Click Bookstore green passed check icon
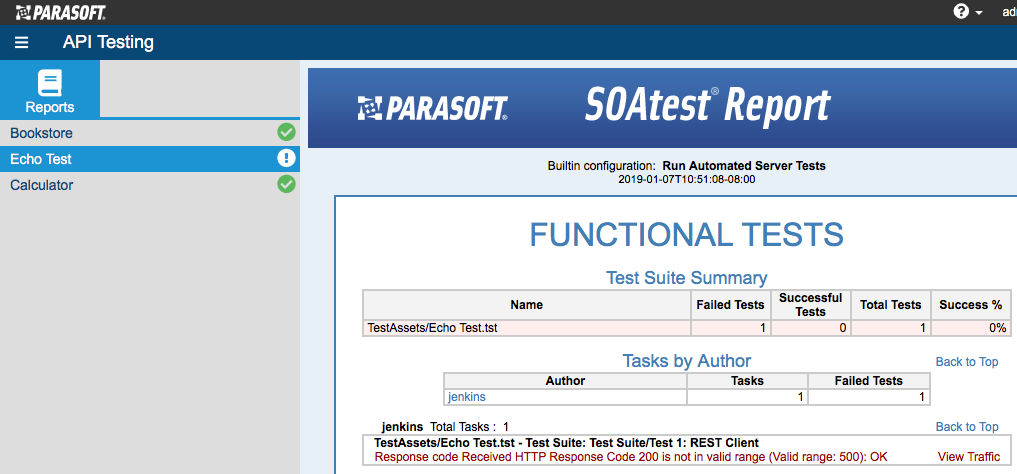Viewport: 1017px width, 474px height. click(x=286, y=132)
